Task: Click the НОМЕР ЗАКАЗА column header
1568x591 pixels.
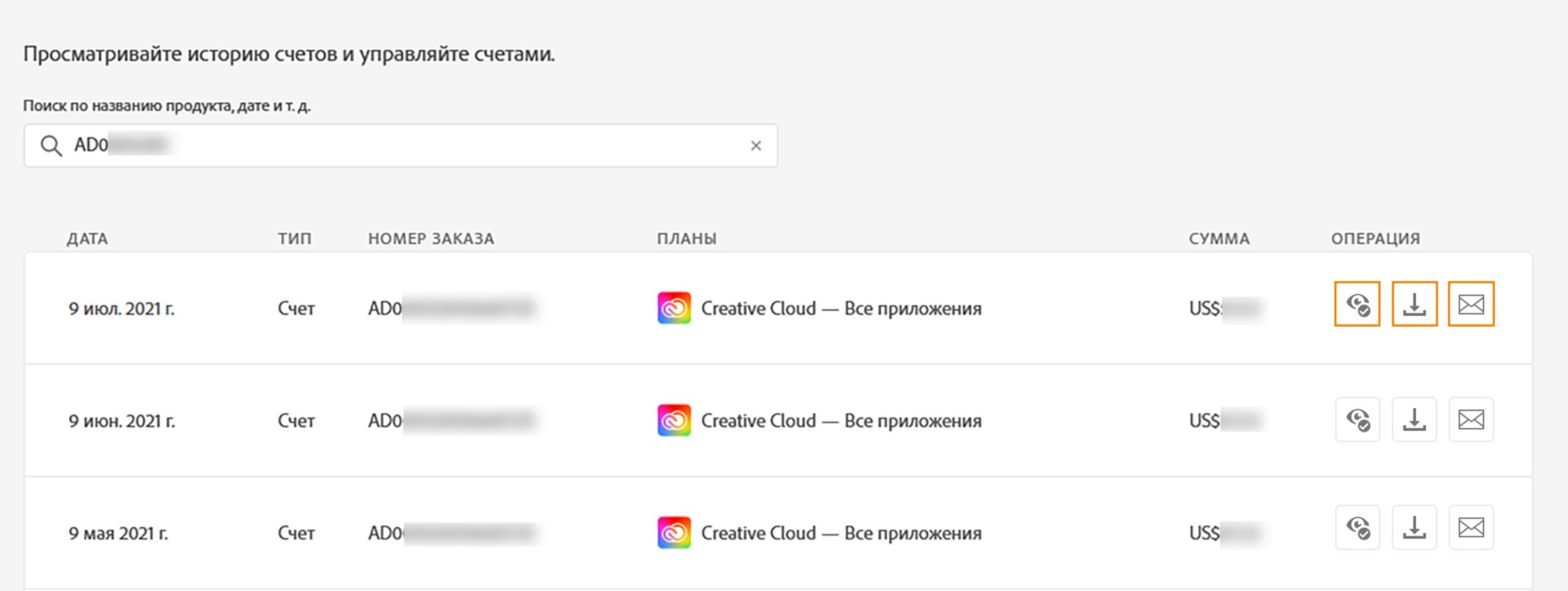Action: point(431,238)
